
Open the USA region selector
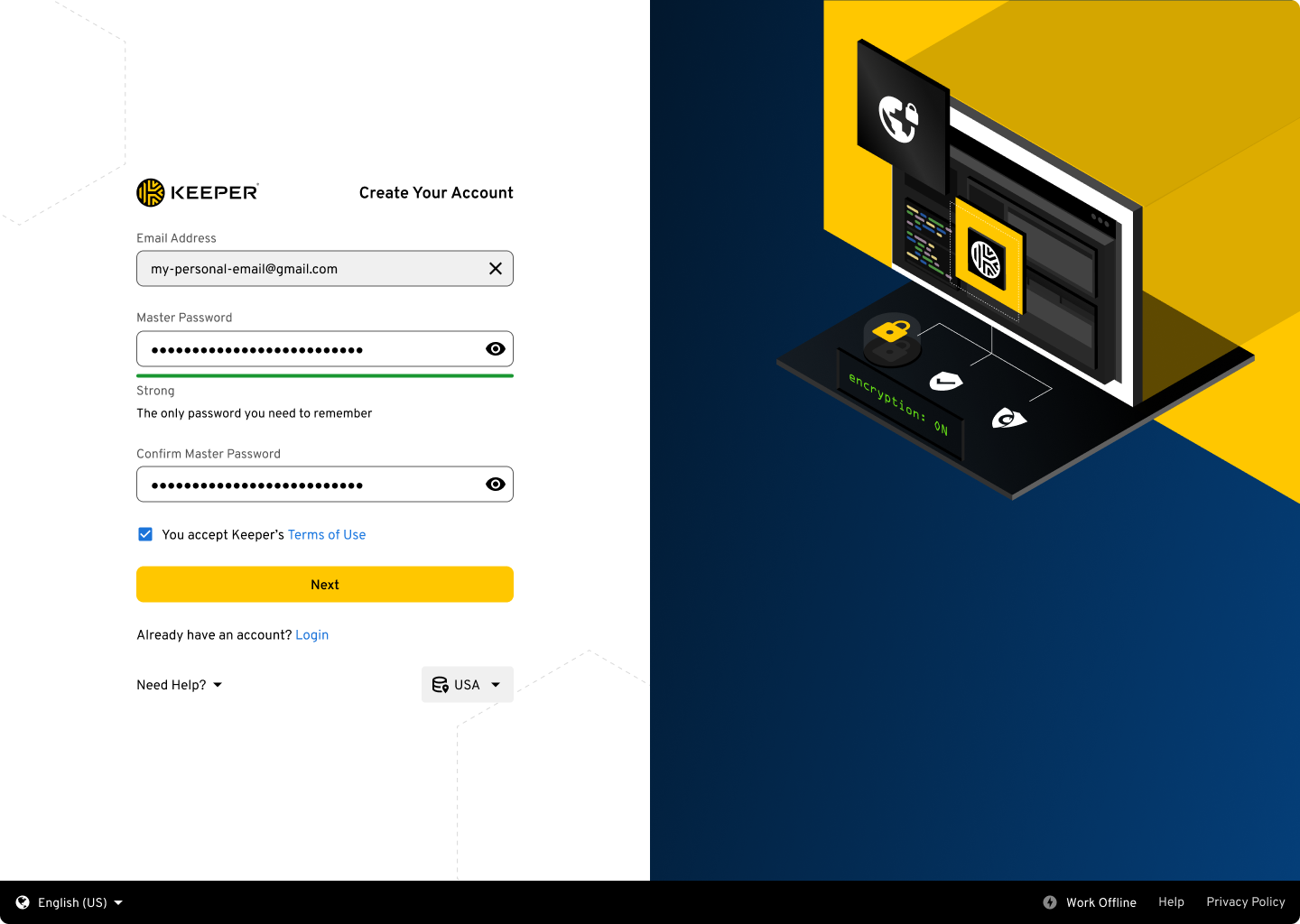point(467,685)
